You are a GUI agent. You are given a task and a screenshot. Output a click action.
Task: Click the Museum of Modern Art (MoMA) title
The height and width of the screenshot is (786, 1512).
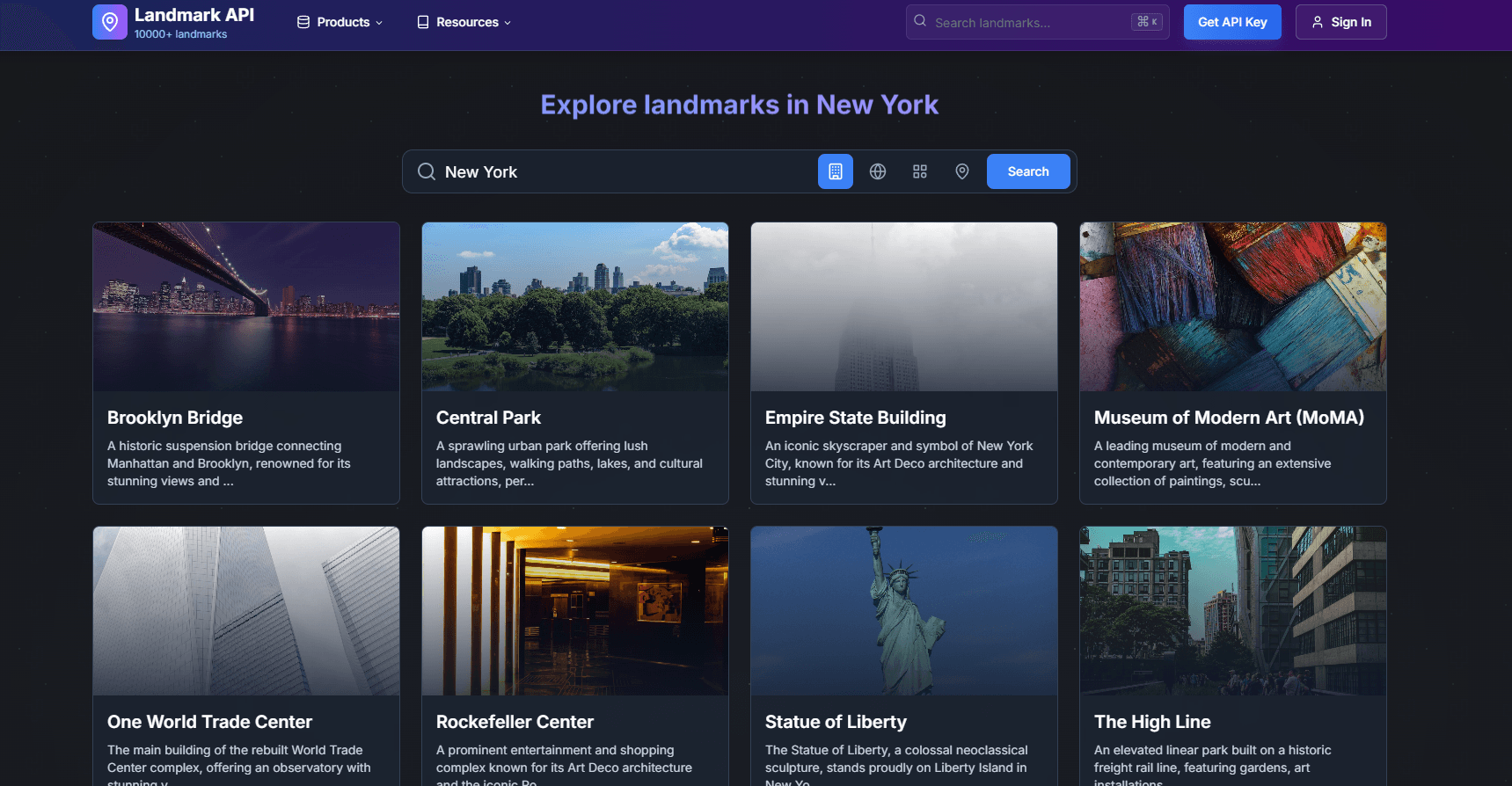pos(1229,418)
